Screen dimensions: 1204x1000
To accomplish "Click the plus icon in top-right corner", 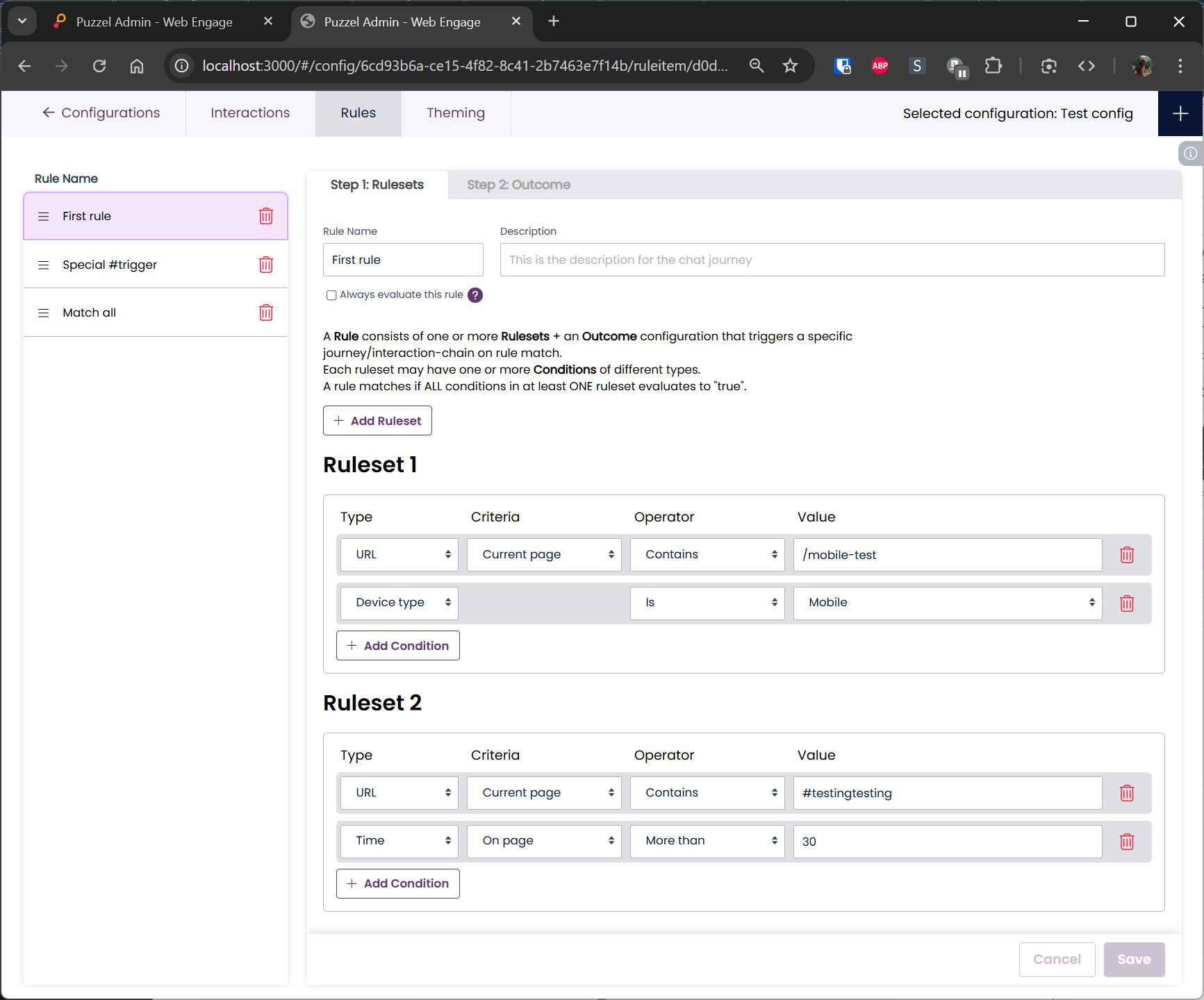I will point(1180,114).
